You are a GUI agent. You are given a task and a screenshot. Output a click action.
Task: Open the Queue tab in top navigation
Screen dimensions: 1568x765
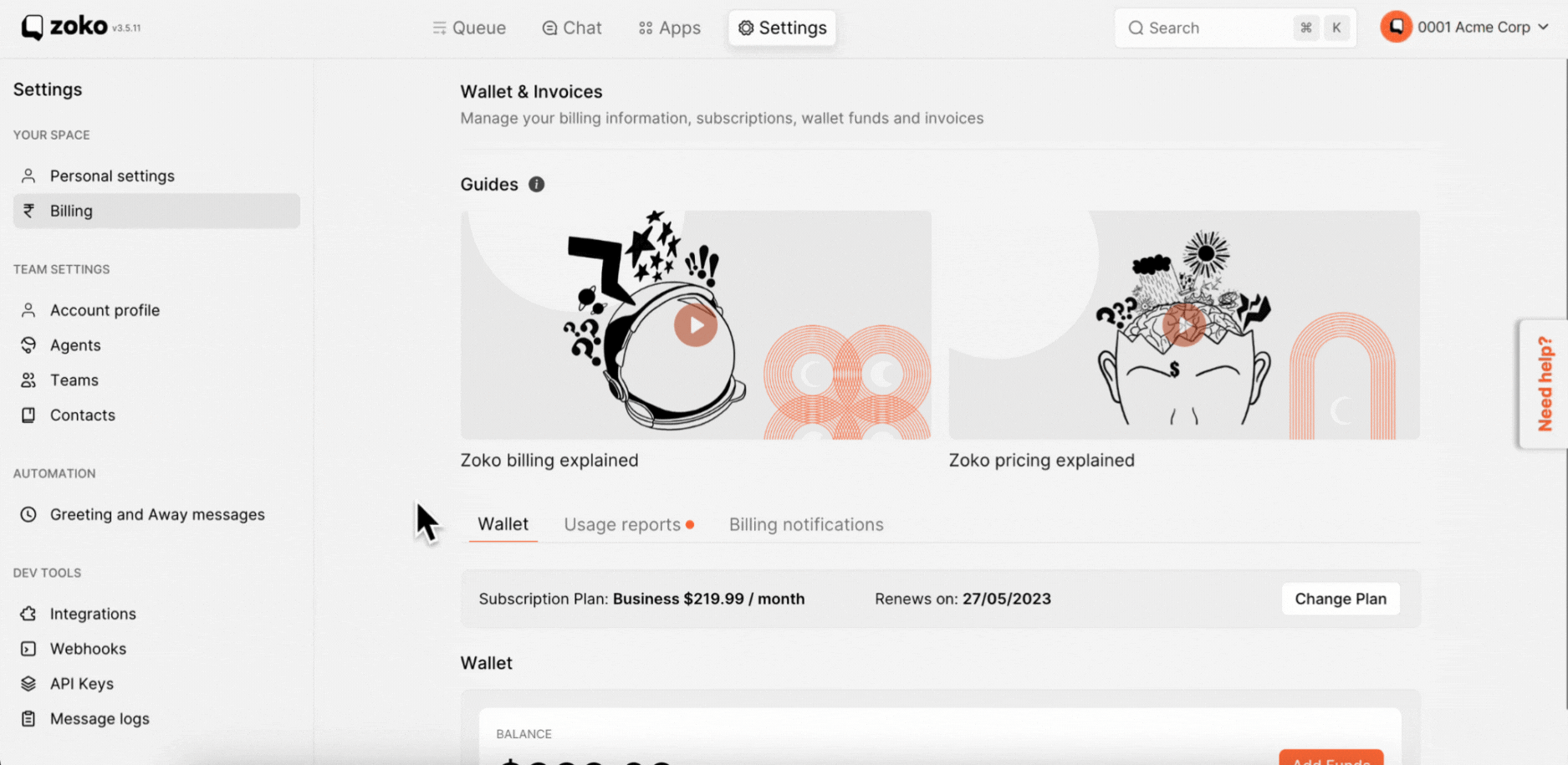coord(469,28)
